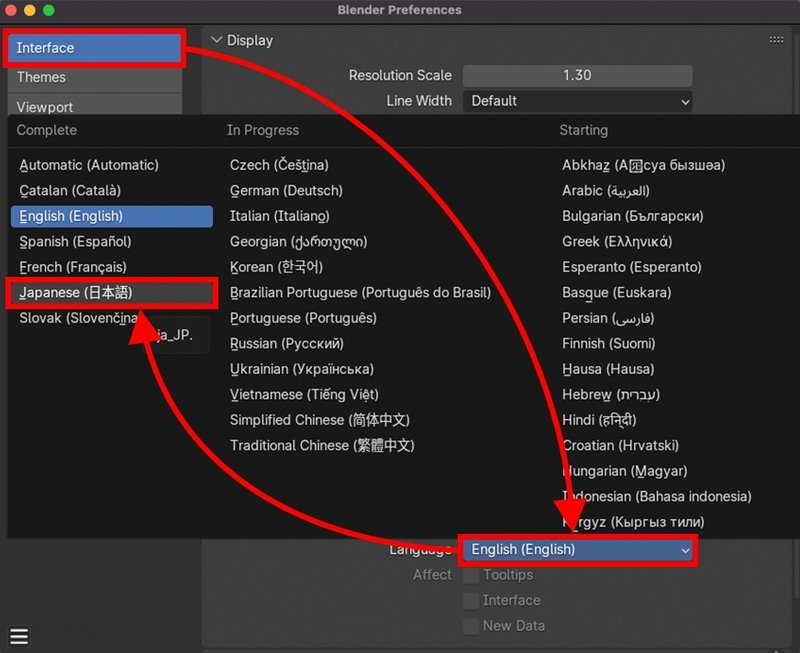800x653 pixels.
Task: Click the green zoom window button
Action: [x=48, y=10]
